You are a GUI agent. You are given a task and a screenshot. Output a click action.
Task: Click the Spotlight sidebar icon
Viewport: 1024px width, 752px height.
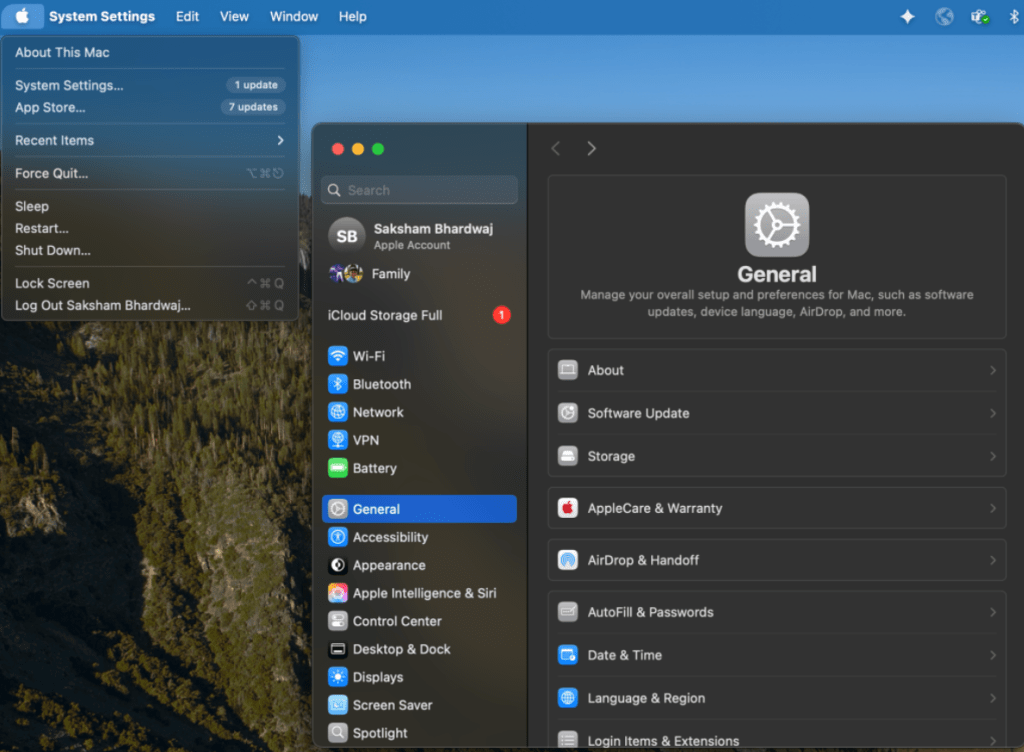coord(338,733)
